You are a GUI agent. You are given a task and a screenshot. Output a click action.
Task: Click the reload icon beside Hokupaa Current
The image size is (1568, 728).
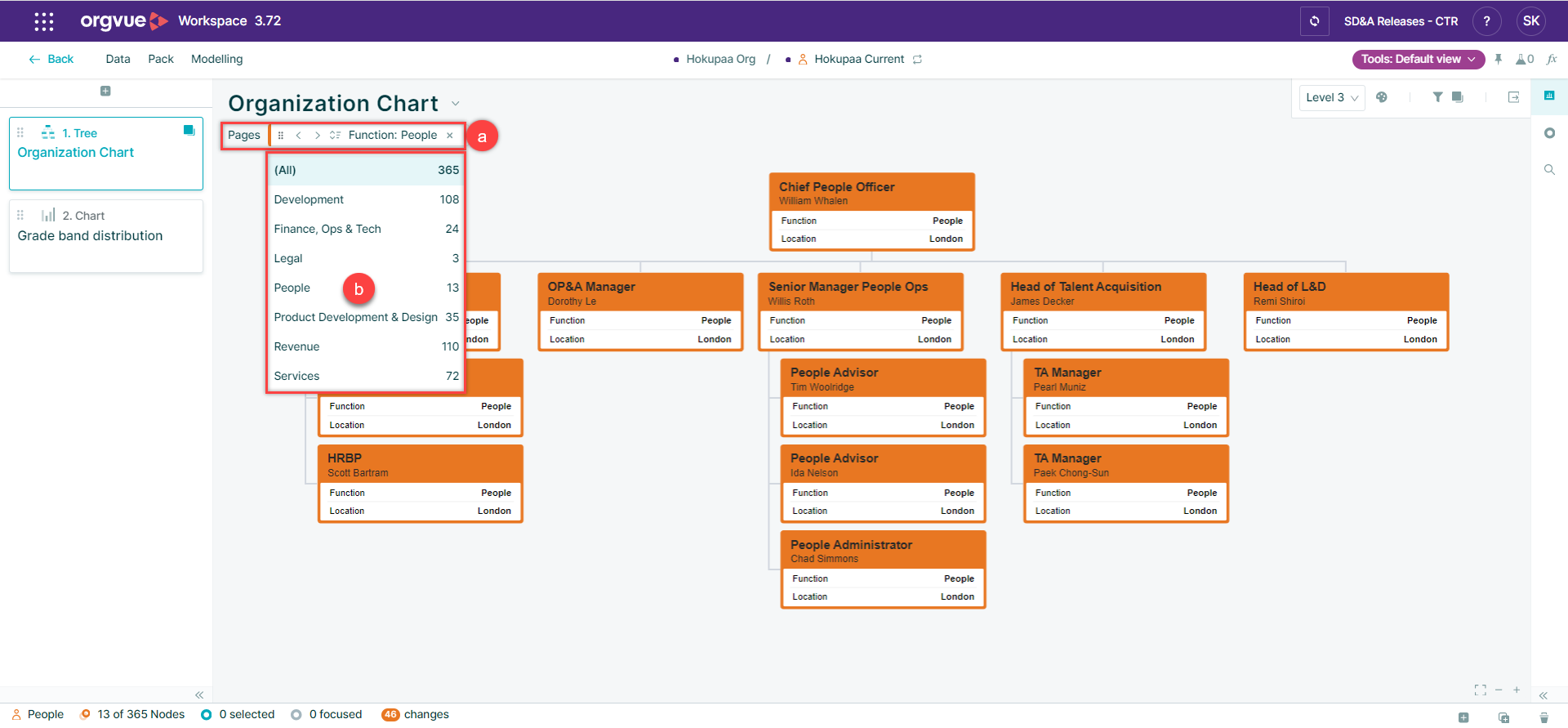tap(917, 59)
